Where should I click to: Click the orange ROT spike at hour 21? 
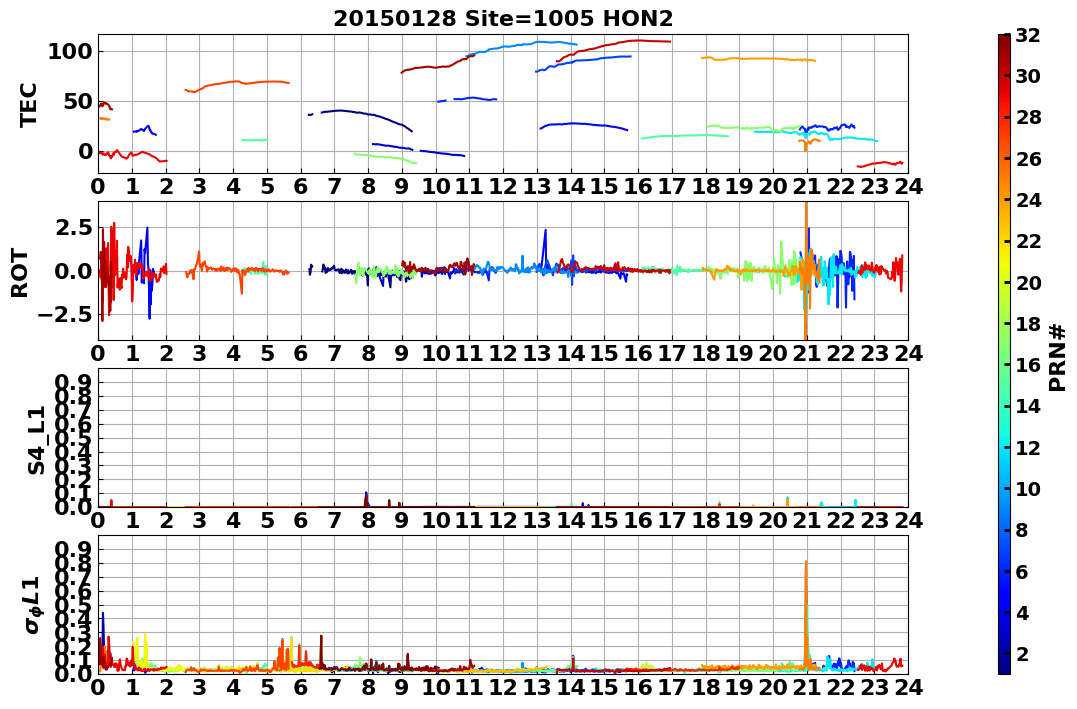(805, 271)
